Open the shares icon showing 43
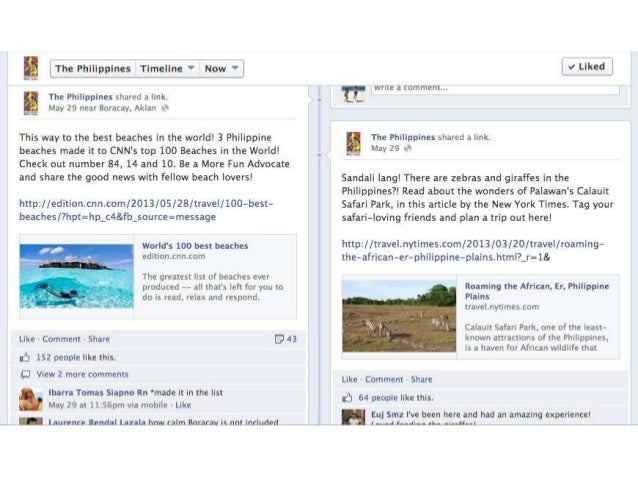The height and width of the screenshot is (479, 638). [x=286, y=339]
